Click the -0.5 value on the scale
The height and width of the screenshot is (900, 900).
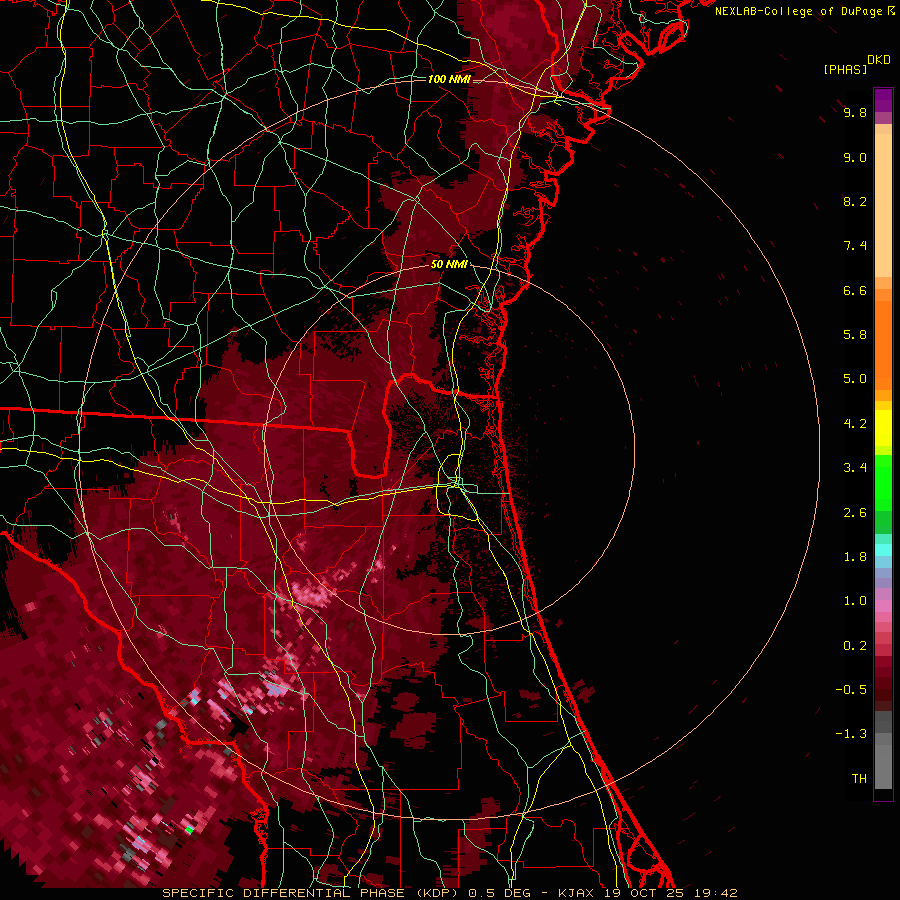pos(851,690)
